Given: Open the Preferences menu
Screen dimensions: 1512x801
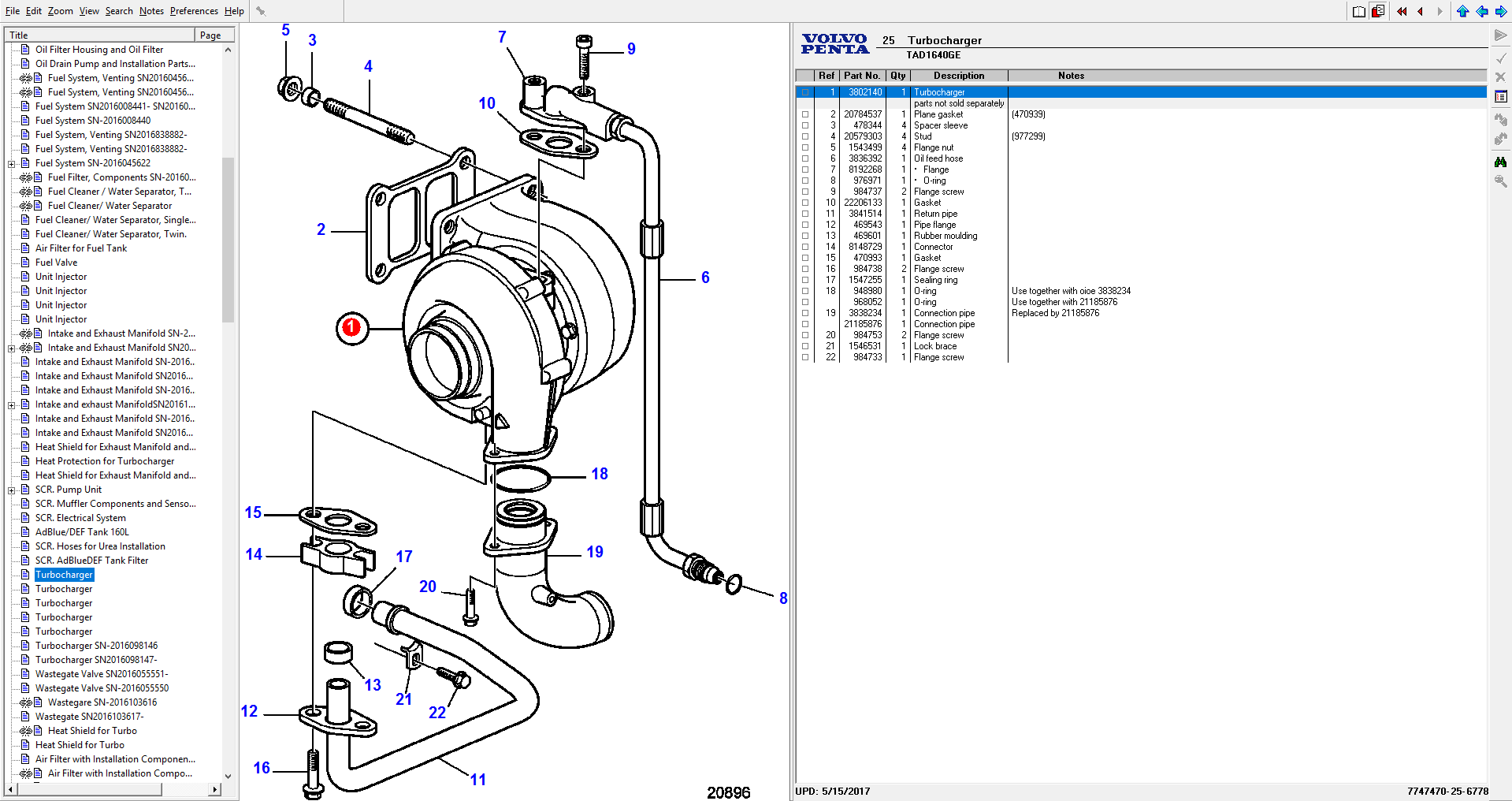Looking at the screenshot, I should click(193, 10).
